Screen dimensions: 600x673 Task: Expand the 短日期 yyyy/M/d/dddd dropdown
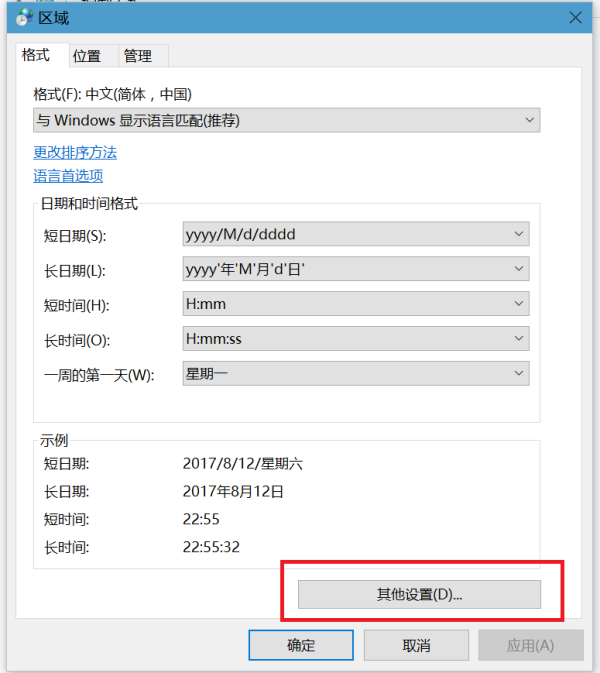point(355,235)
